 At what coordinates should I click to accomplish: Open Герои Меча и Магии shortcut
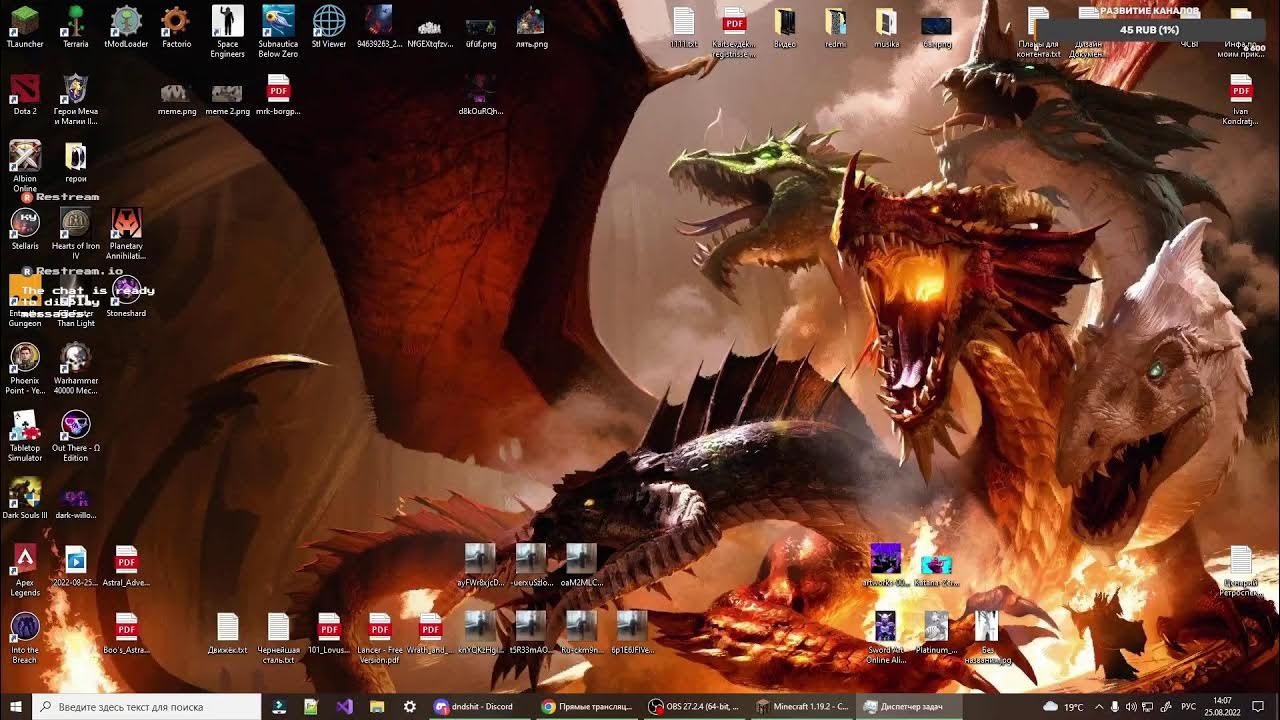[x=76, y=100]
